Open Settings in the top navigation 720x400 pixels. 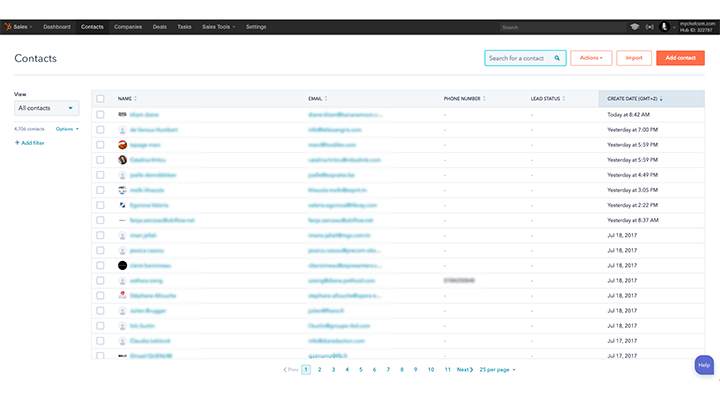click(x=256, y=27)
